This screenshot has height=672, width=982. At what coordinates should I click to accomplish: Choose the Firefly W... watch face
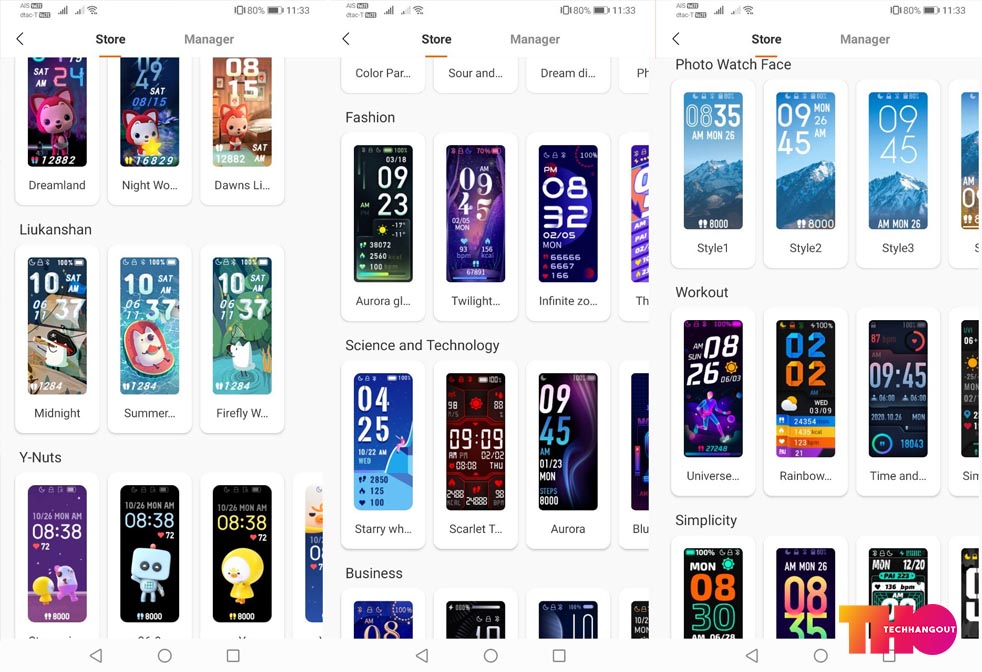pos(242,339)
